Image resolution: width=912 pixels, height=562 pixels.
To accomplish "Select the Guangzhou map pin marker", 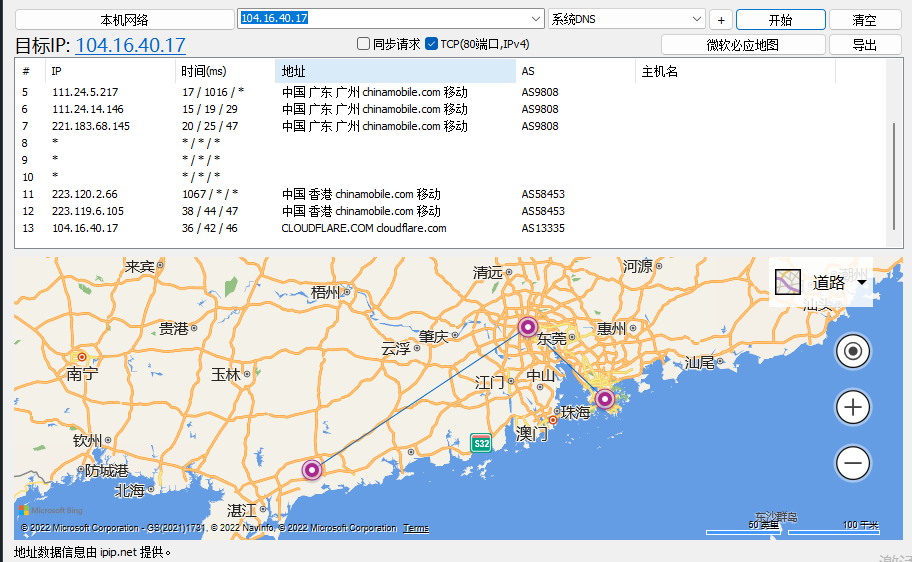I will [x=528, y=327].
